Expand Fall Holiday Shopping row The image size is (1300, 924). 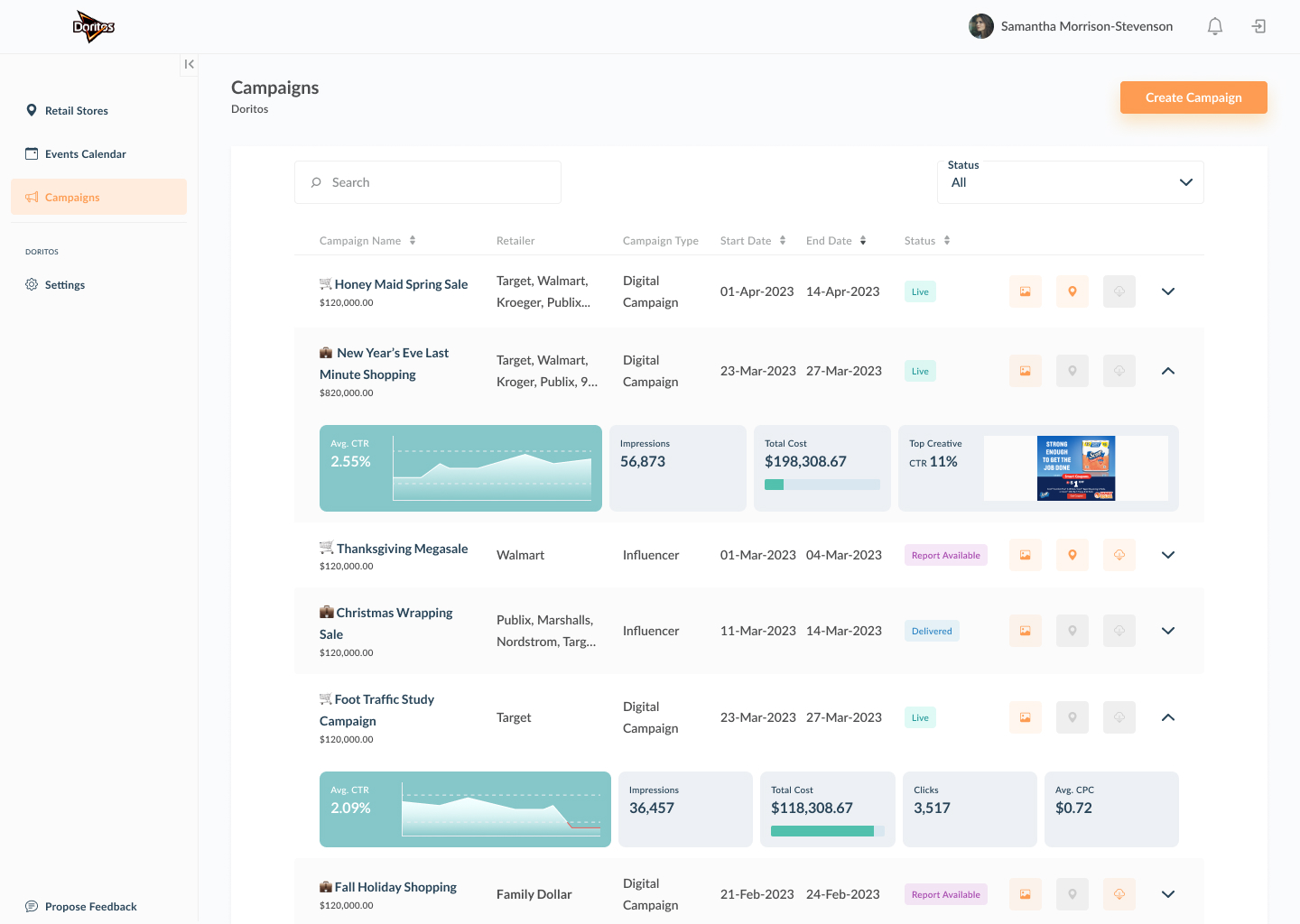point(1168,894)
